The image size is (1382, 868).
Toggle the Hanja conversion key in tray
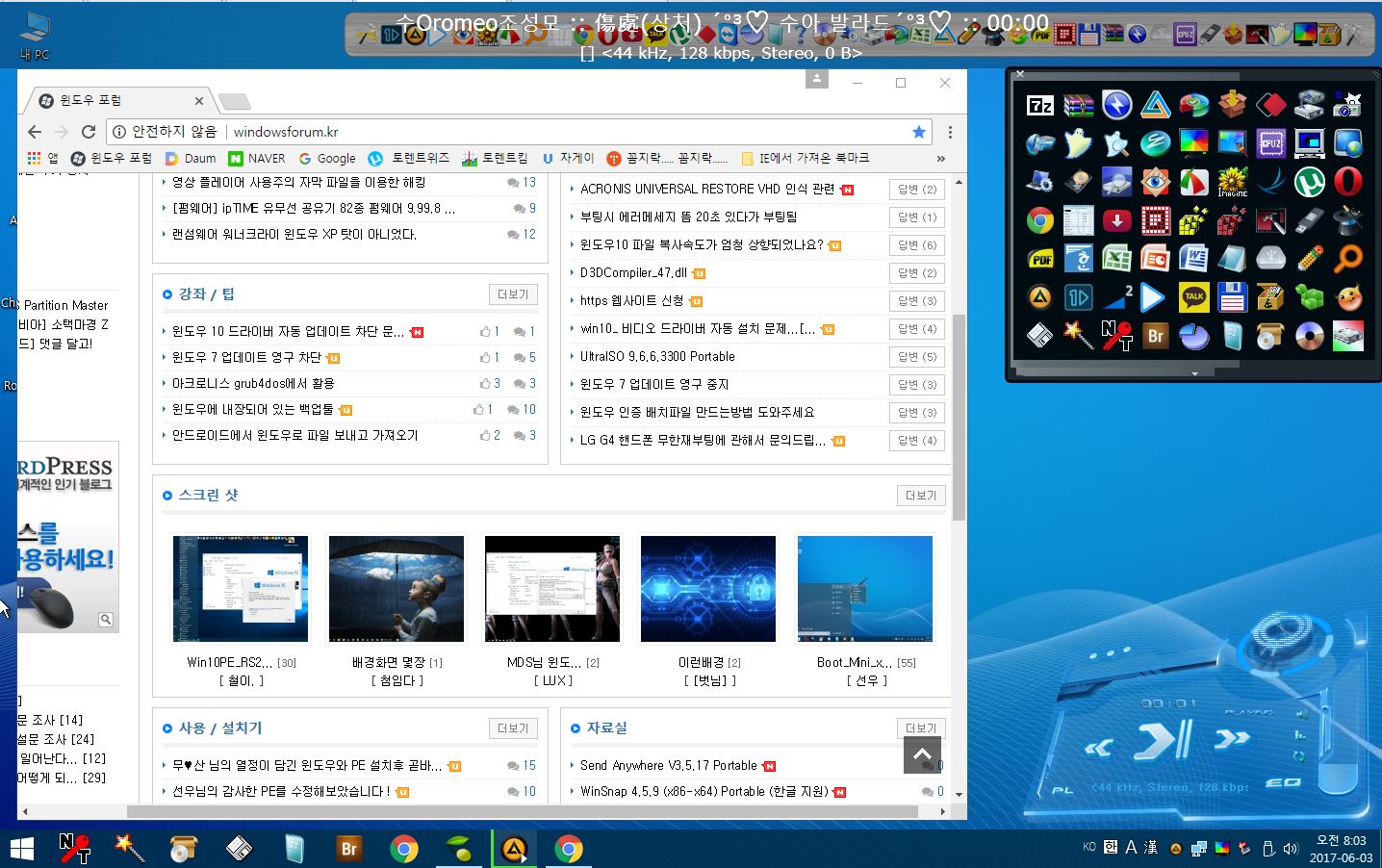[x=1151, y=848]
